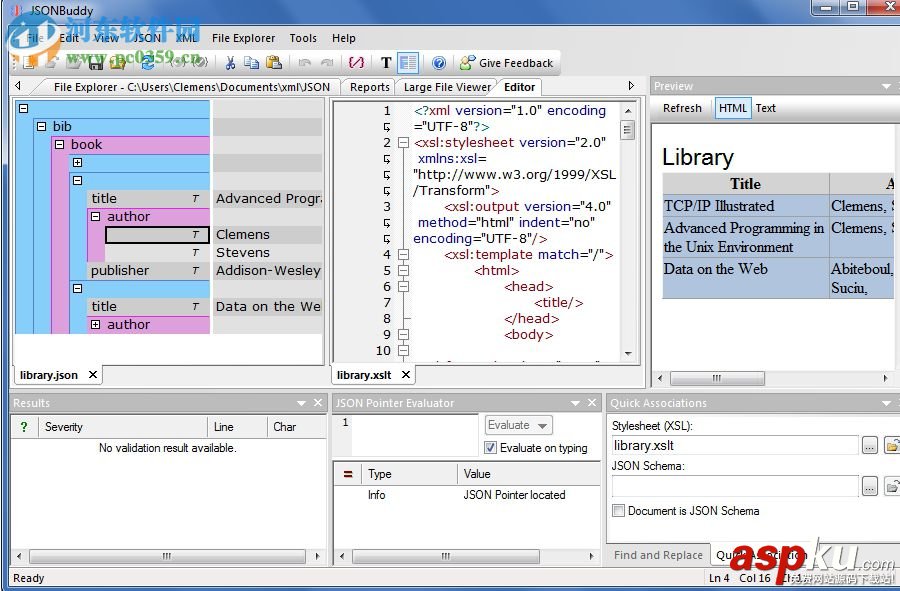The width and height of the screenshot is (900, 591).
Task: Select HTML preview mode
Action: click(733, 108)
